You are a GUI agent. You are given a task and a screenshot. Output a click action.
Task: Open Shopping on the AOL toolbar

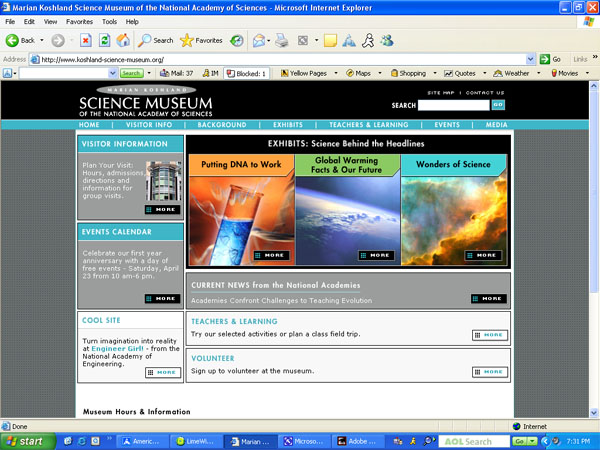(x=408, y=73)
